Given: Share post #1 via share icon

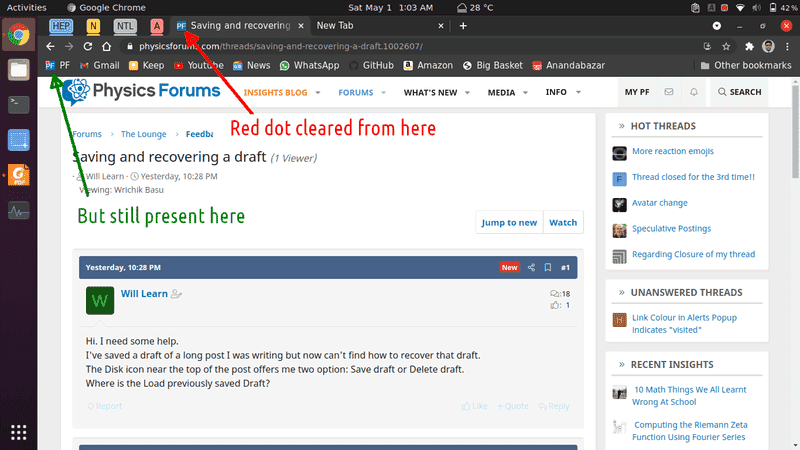Looking at the screenshot, I should coord(531,267).
